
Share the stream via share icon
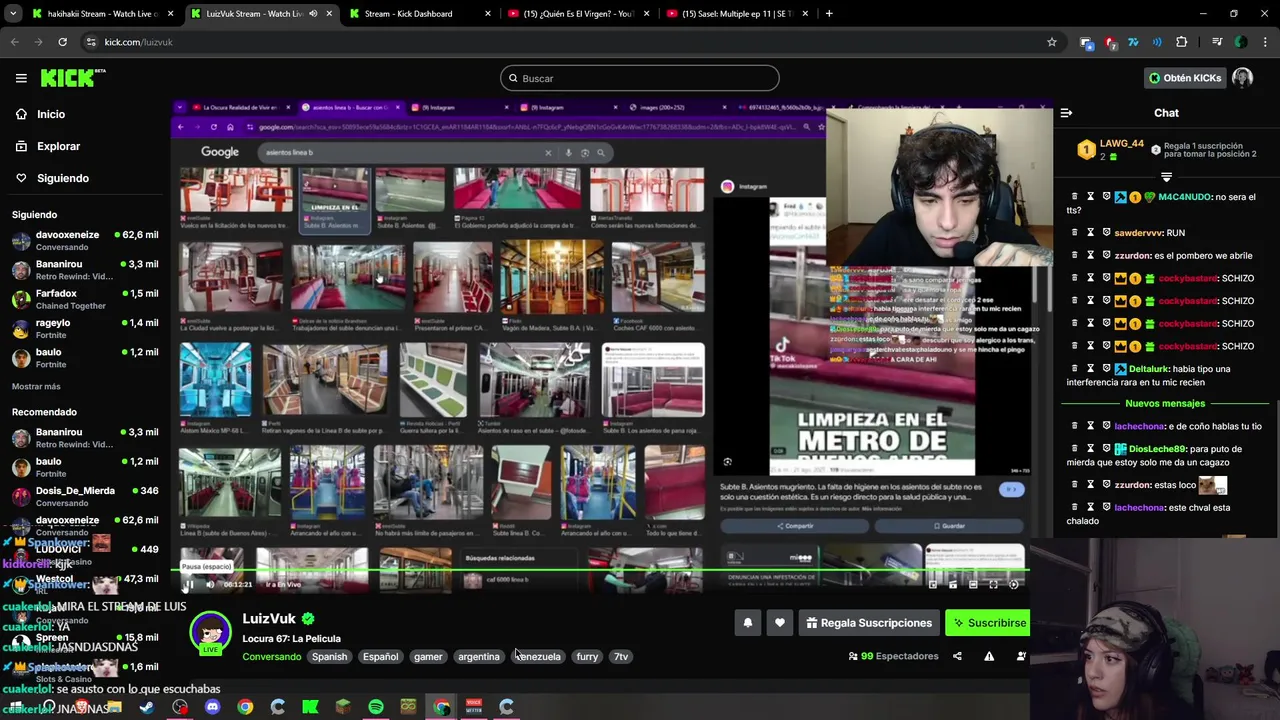tap(957, 656)
